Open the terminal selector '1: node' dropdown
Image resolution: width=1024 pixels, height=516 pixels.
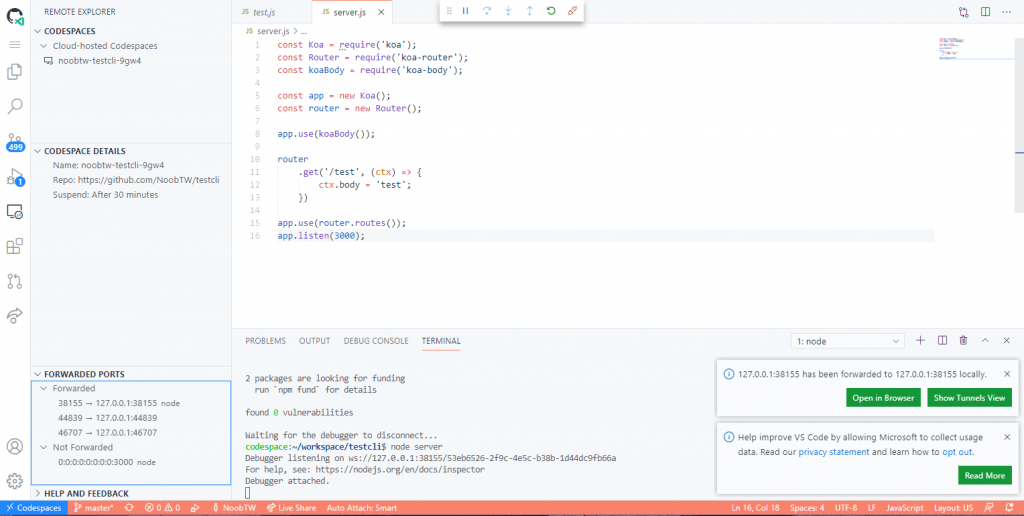pyautogui.click(x=848, y=341)
